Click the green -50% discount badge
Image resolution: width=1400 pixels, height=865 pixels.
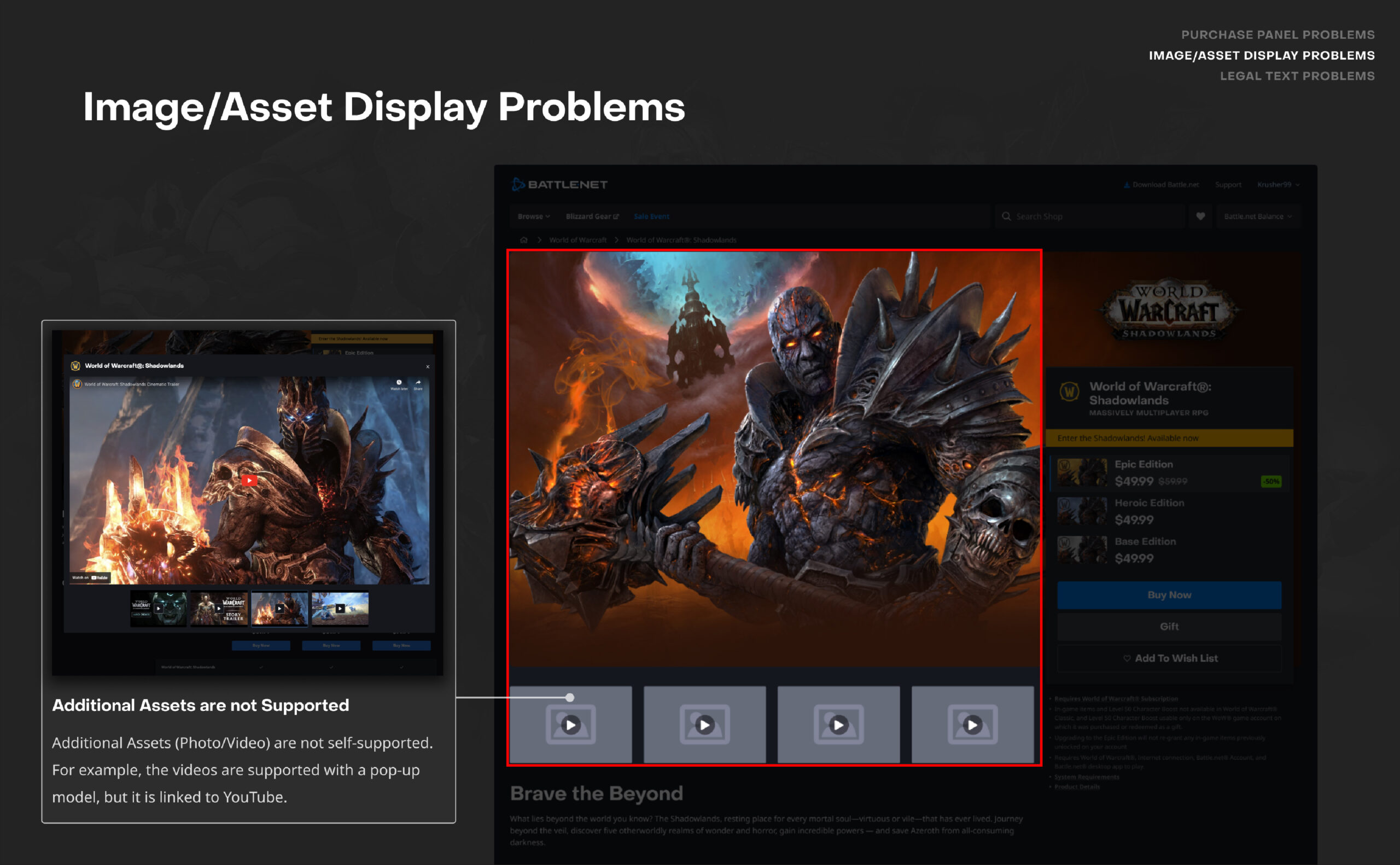[x=1271, y=482]
